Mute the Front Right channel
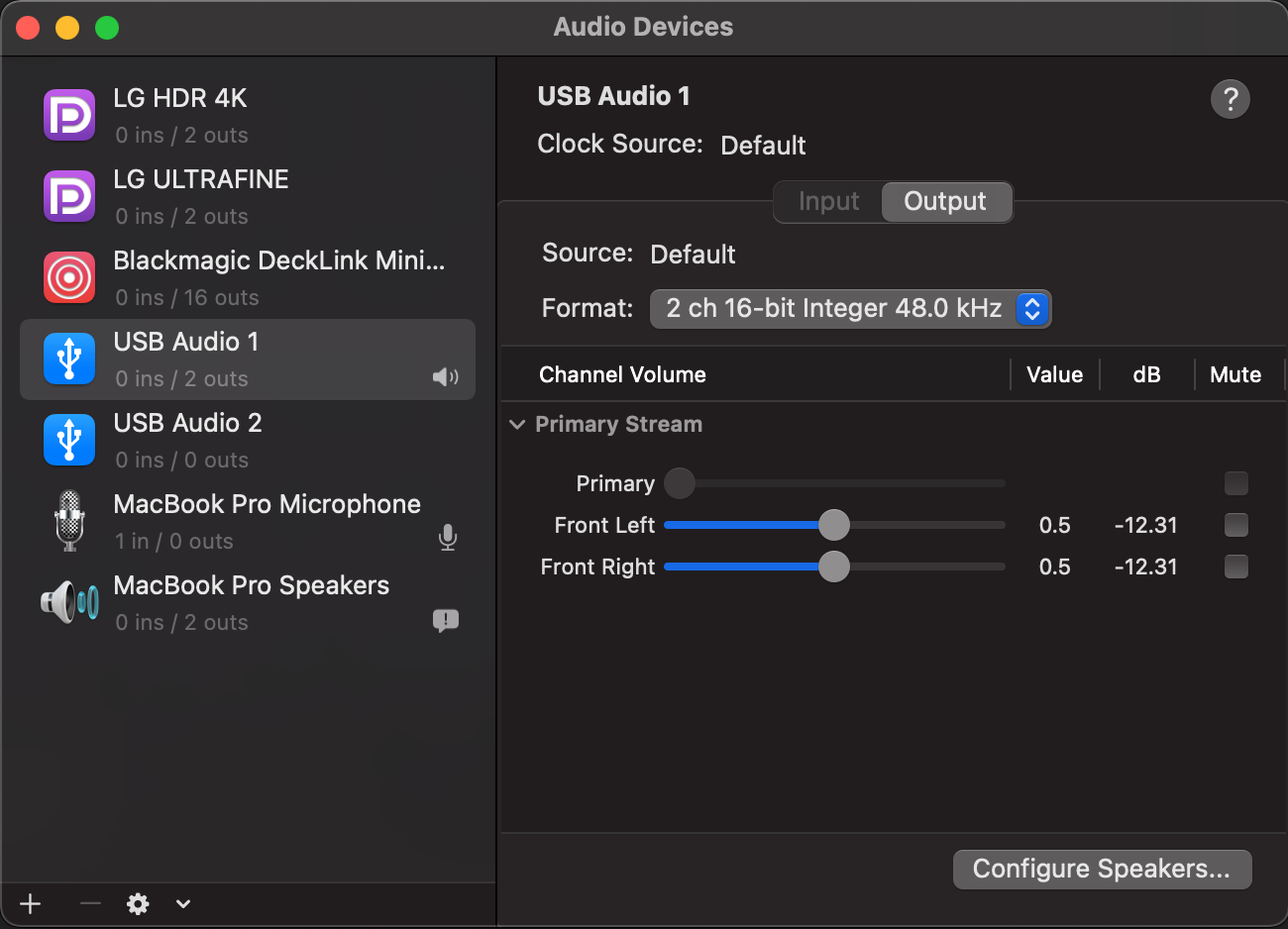Image resolution: width=1288 pixels, height=929 pixels. (x=1235, y=567)
